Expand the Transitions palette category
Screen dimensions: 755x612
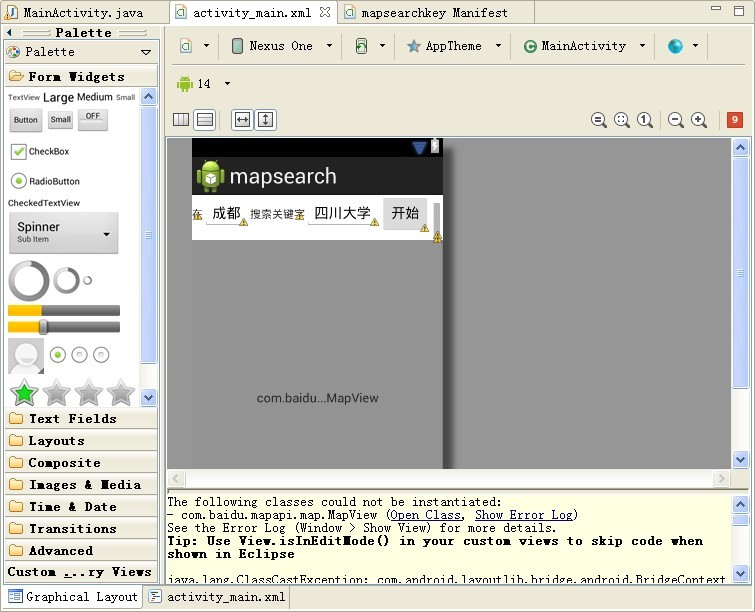tap(81, 529)
